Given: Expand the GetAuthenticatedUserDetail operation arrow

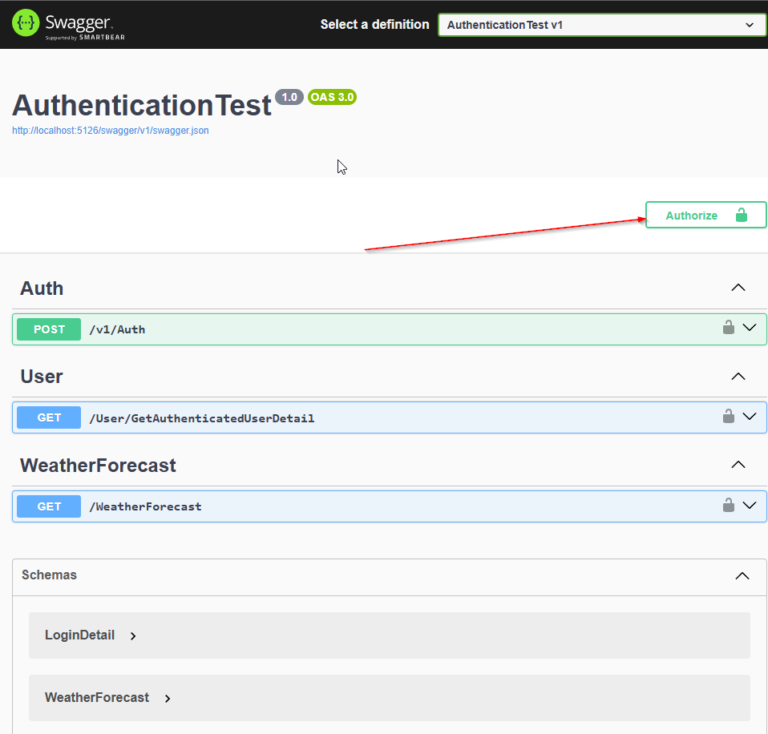Looking at the screenshot, I should [749, 416].
